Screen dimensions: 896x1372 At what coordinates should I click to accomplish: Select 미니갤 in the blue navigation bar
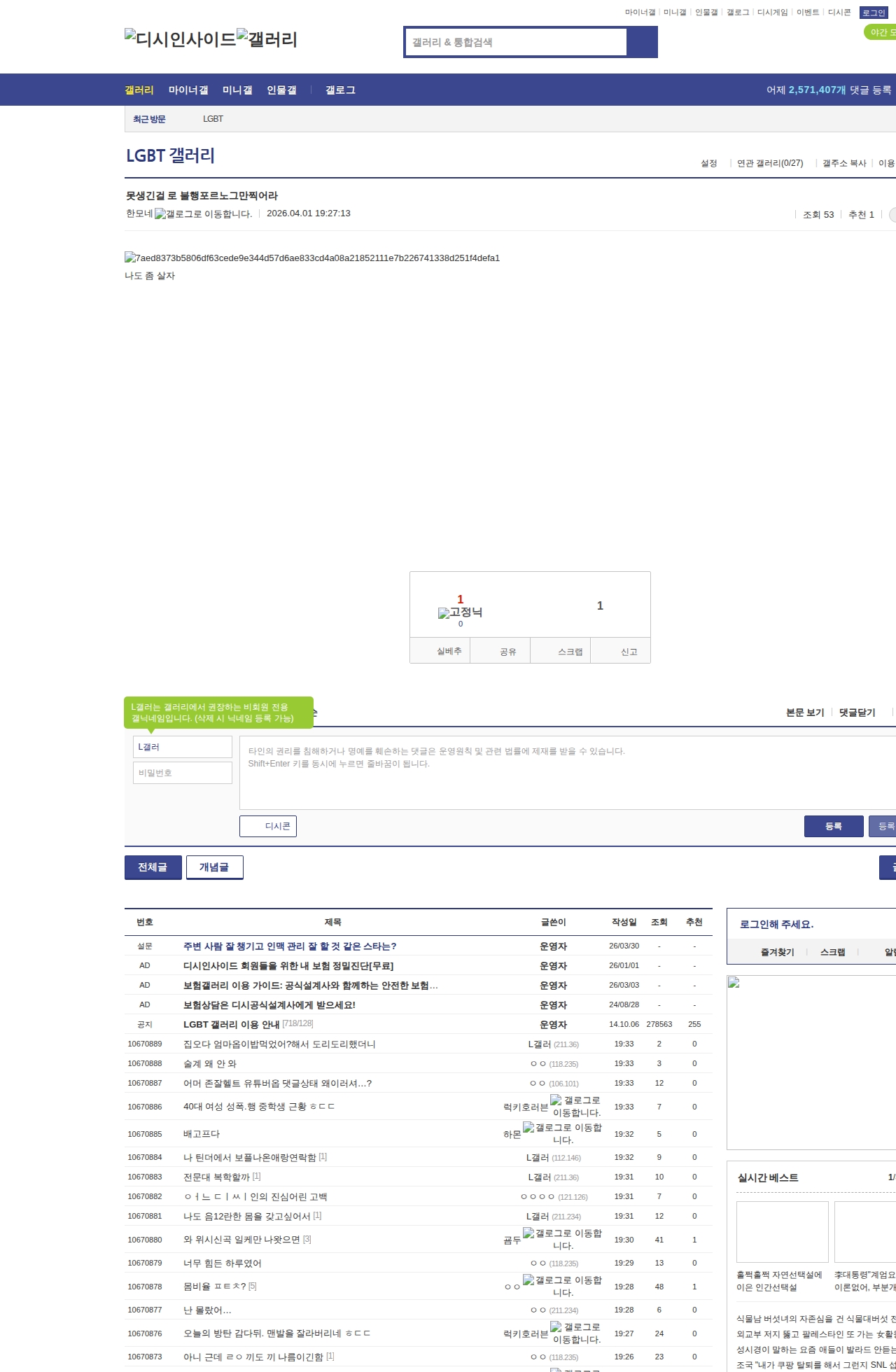click(x=237, y=90)
